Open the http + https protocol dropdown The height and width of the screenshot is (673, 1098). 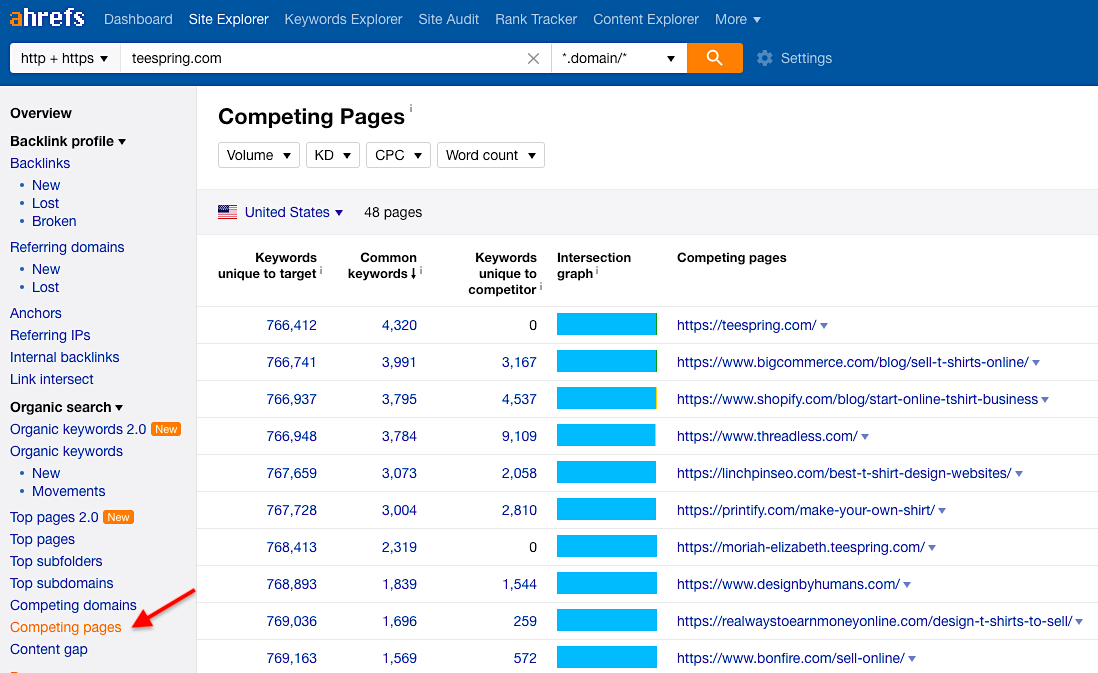[x=64, y=58]
